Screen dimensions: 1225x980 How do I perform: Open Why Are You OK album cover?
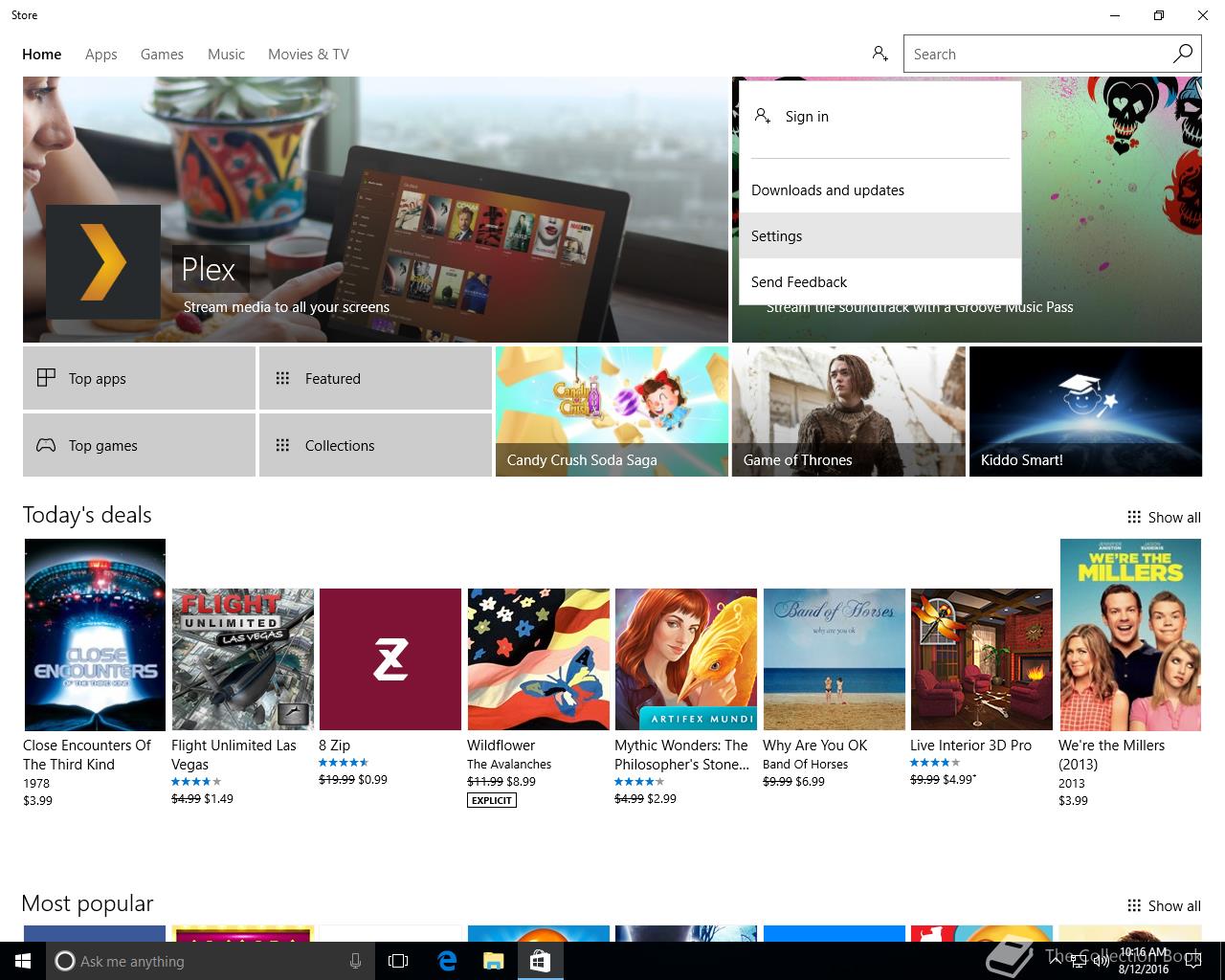[x=835, y=659]
